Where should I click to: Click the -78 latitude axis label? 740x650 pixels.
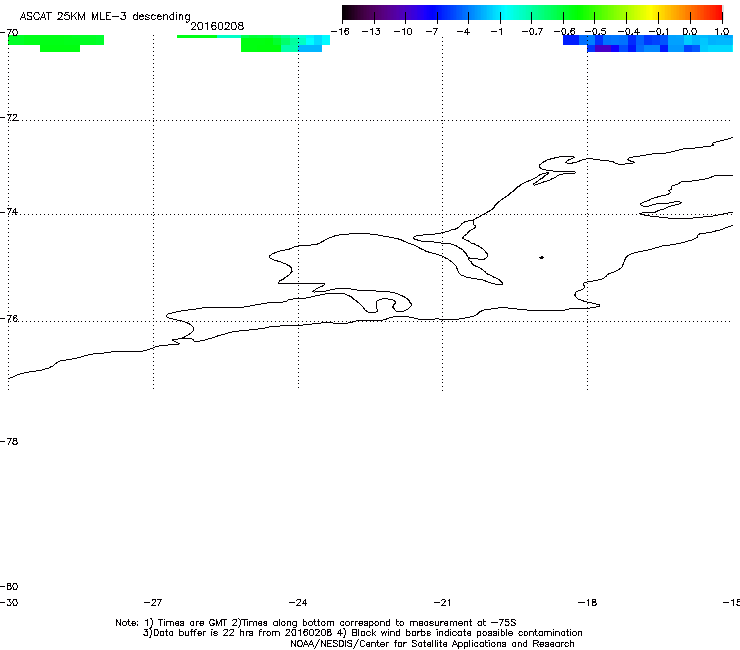click(9, 441)
